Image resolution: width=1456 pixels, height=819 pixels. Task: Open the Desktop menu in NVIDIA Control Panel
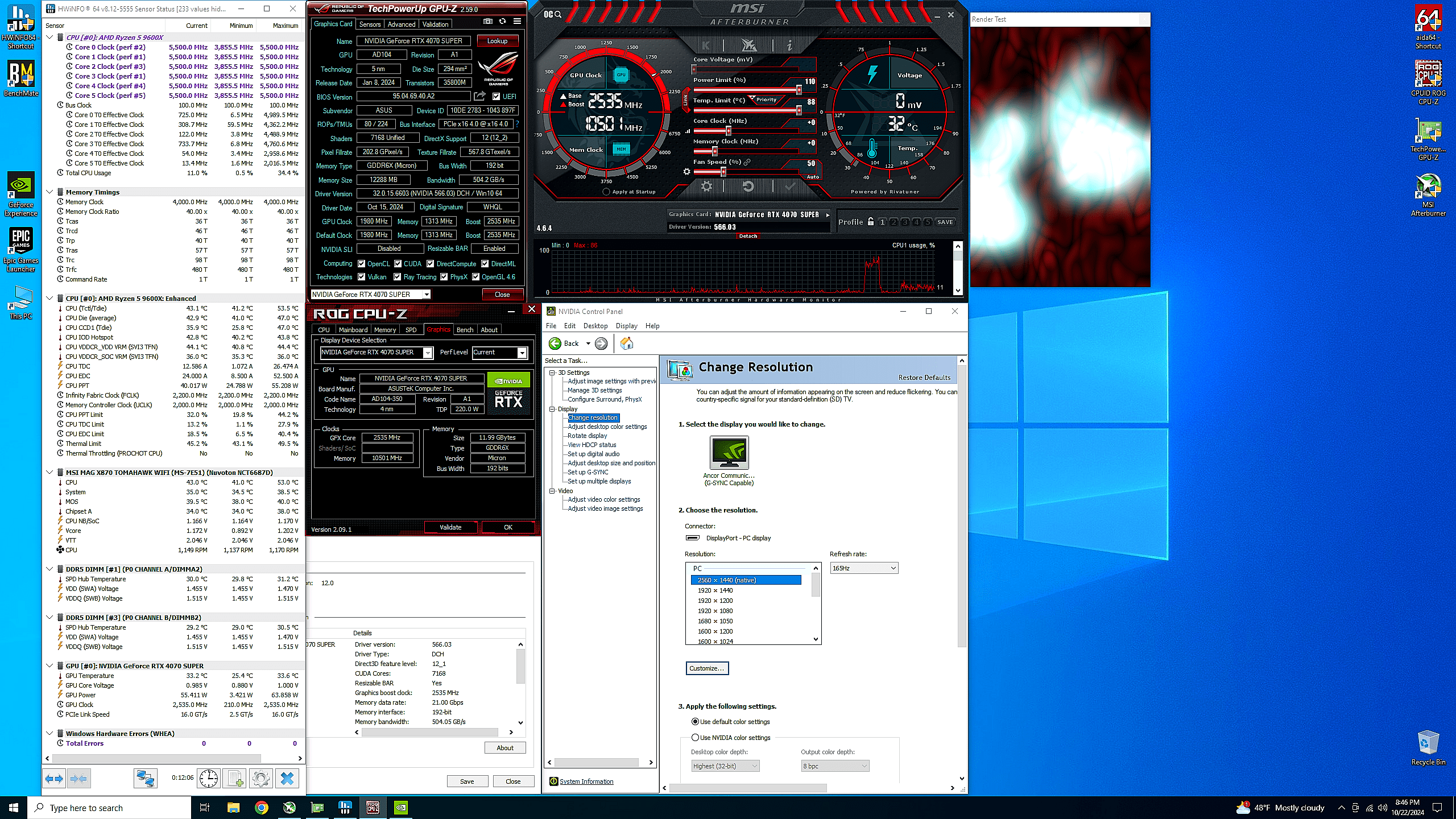tap(595, 326)
